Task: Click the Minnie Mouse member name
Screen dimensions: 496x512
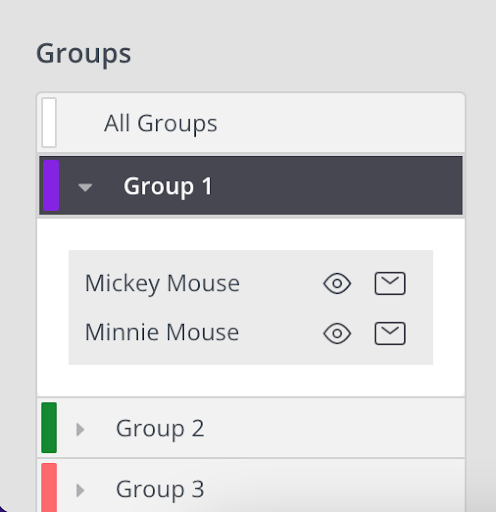Action: [x=162, y=332]
